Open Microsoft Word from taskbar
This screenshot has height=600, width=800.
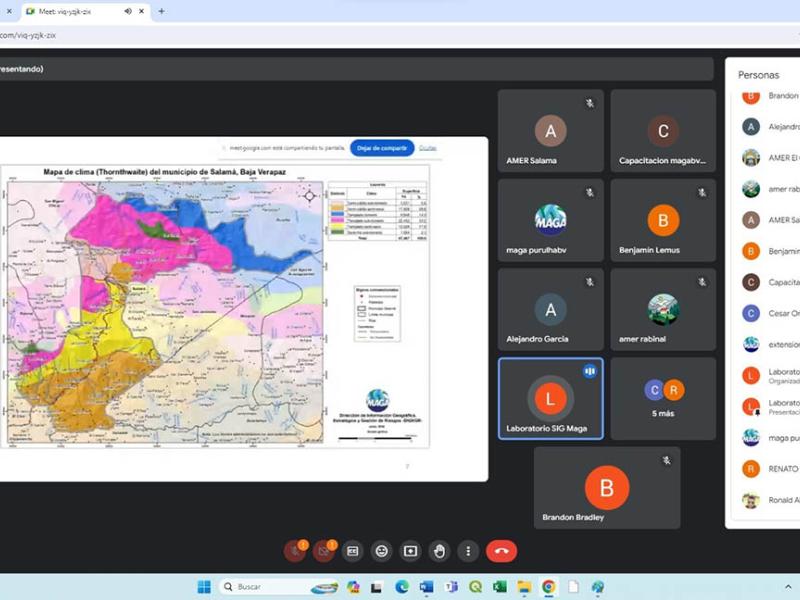click(426, 587)
